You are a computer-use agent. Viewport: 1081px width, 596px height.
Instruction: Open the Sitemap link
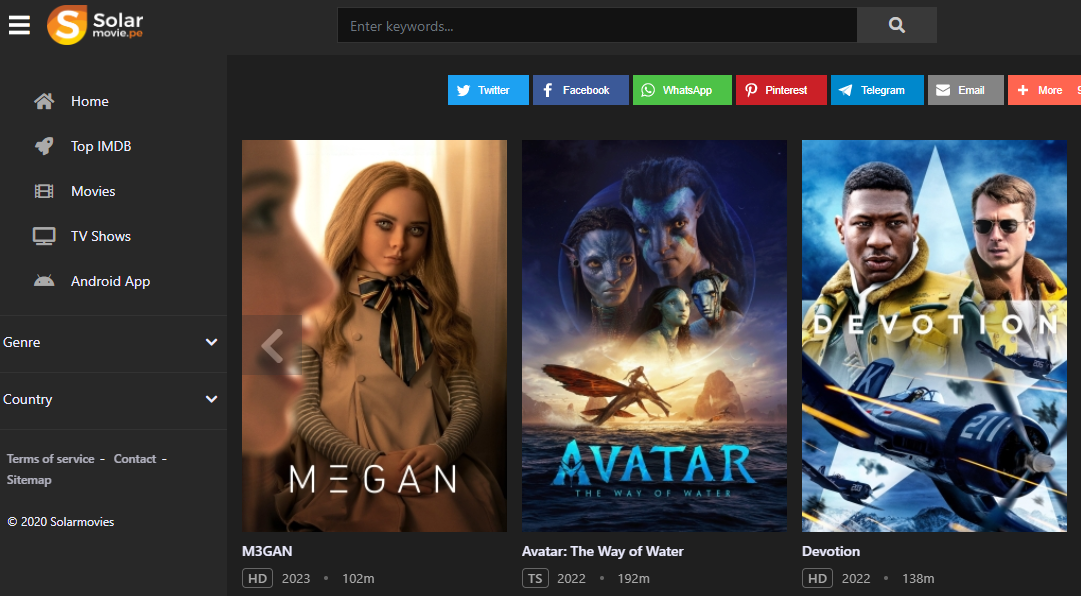(29, 480)
